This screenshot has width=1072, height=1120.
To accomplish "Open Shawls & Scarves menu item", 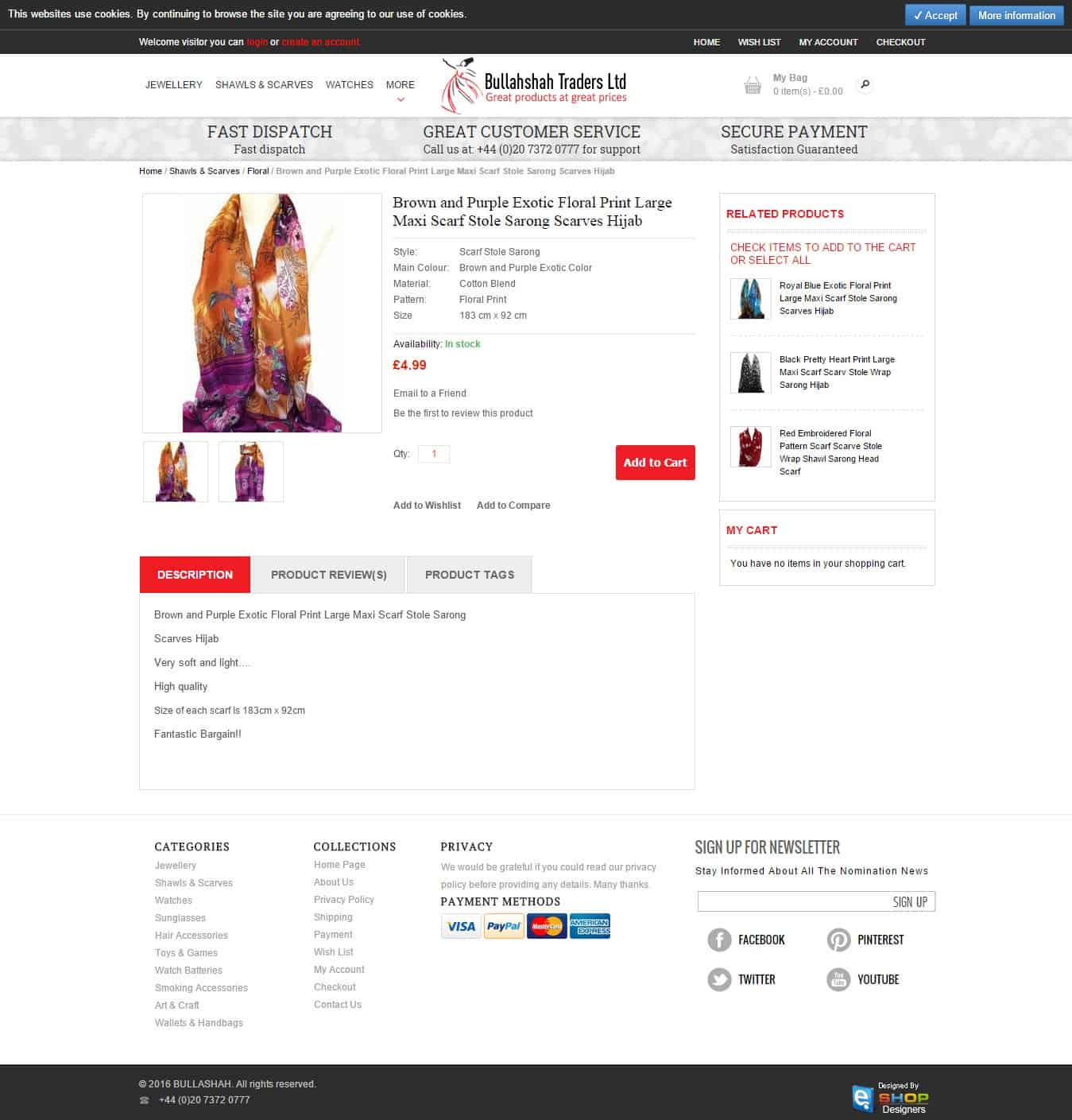I will [x=264, y=85].
